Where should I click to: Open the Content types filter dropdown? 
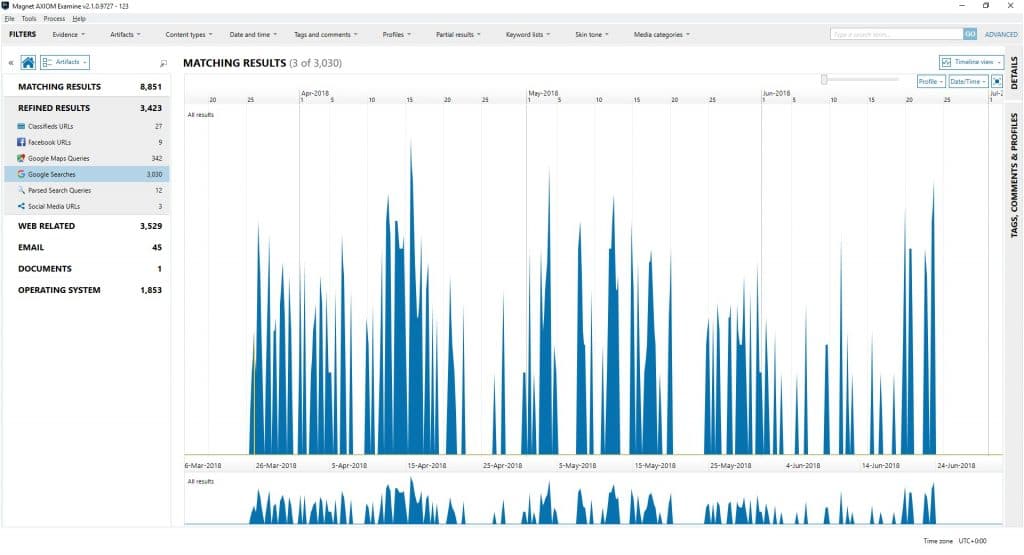[x=189, y=35]
